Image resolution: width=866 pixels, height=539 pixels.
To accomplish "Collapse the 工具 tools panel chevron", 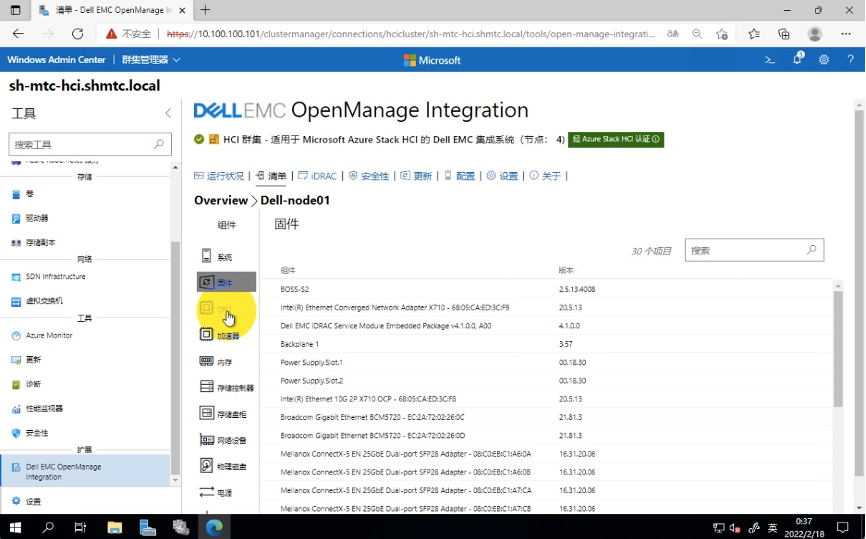I will (x=168, y=113).
